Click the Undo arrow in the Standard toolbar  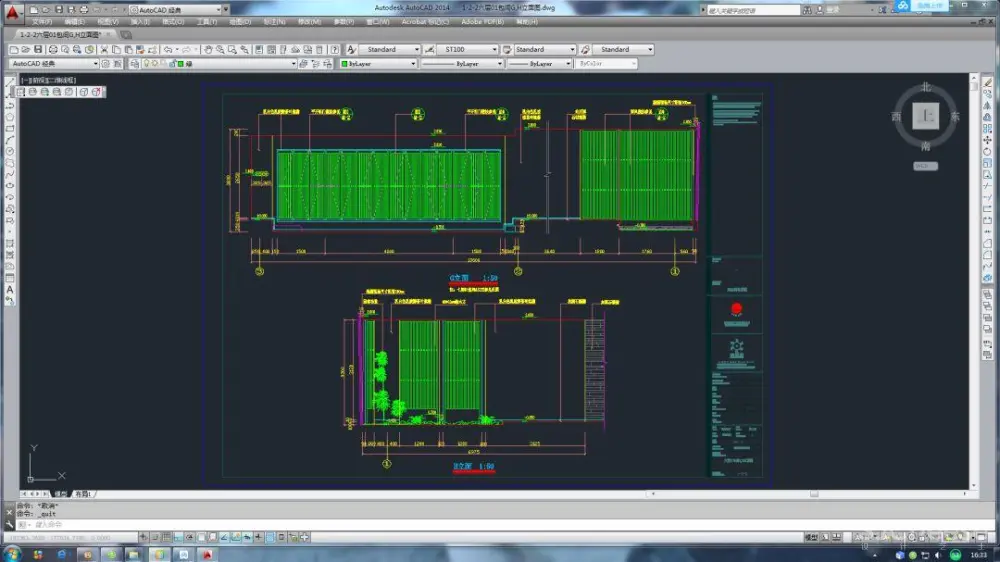167,49
